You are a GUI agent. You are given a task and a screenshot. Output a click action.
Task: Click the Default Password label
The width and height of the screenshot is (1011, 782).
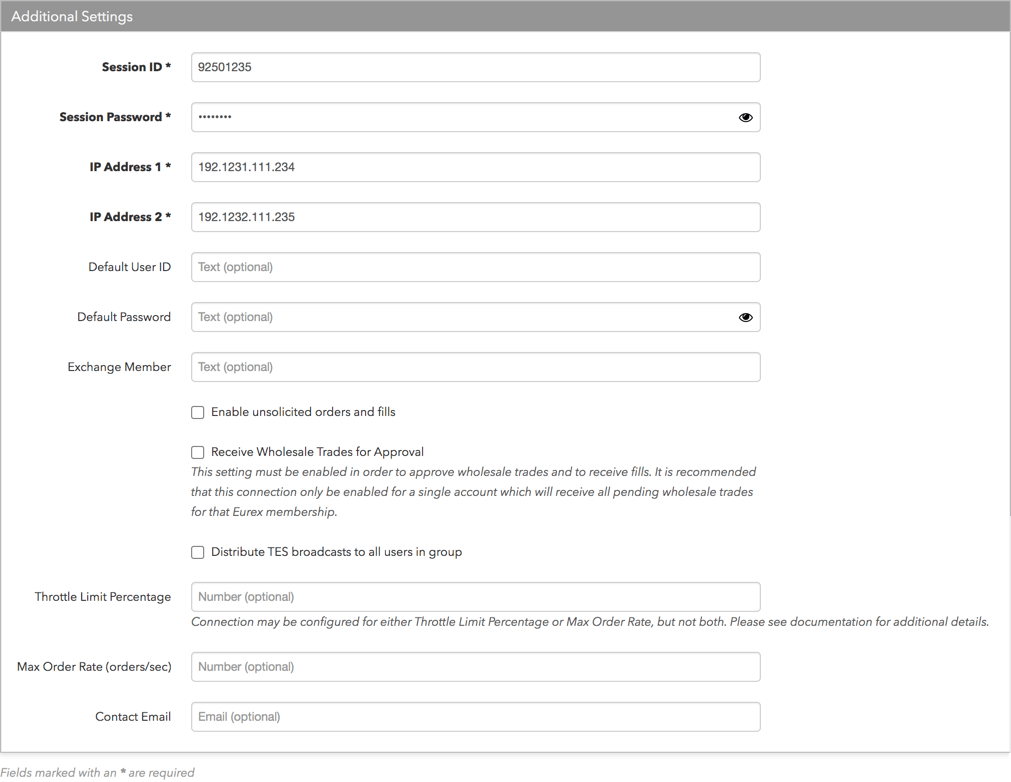124,317
